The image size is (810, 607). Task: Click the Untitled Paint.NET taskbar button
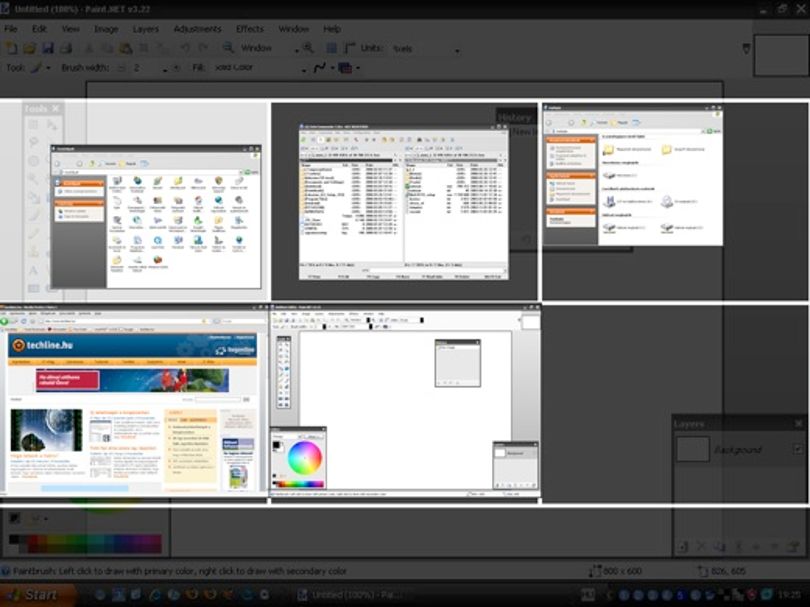pos(351,595)
